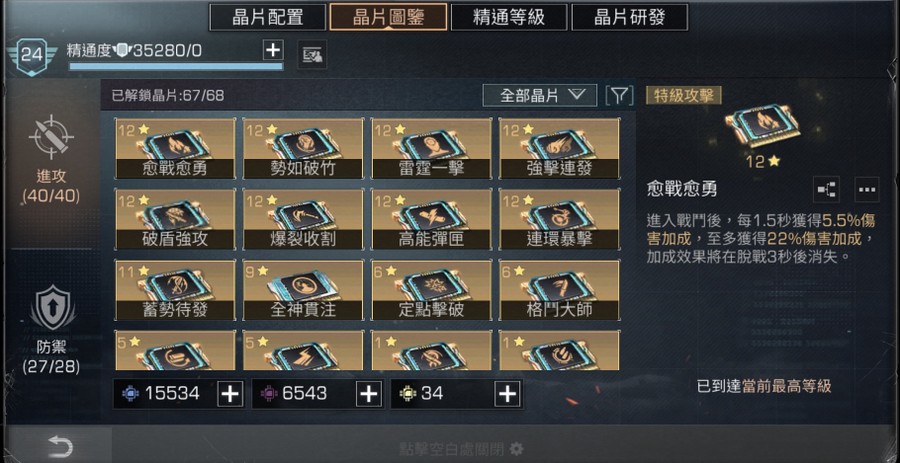This screenshot has height=463, width=900.
Task: Open the 晶片研發 tab
Action: click(630, 17)
